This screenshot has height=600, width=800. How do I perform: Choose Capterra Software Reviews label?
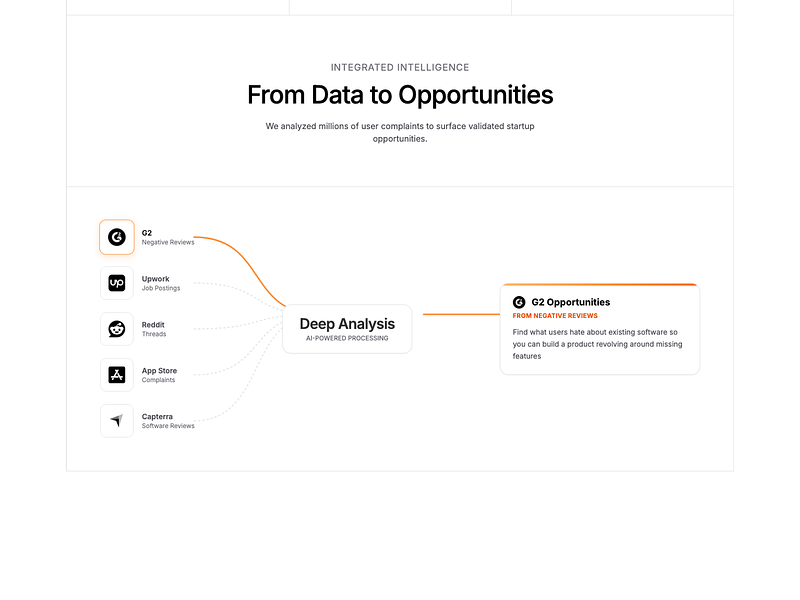point(168,421)
